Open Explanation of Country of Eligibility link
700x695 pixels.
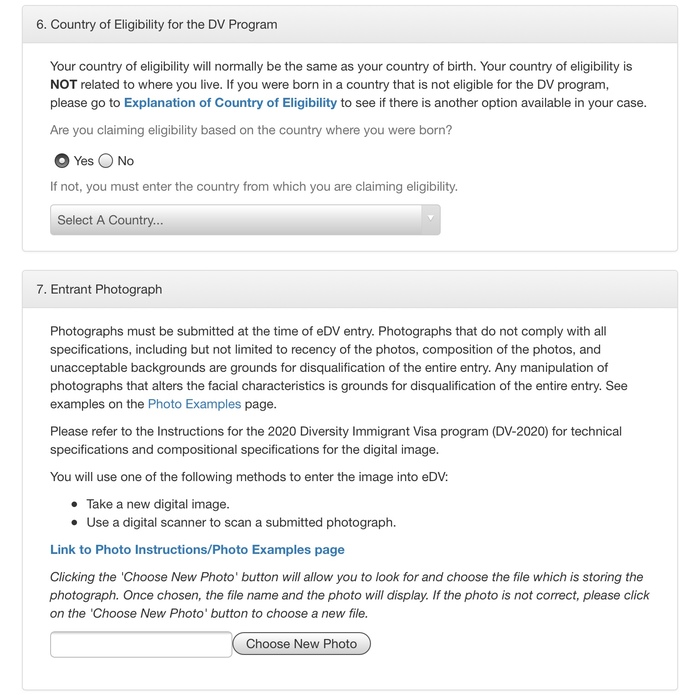230,103
